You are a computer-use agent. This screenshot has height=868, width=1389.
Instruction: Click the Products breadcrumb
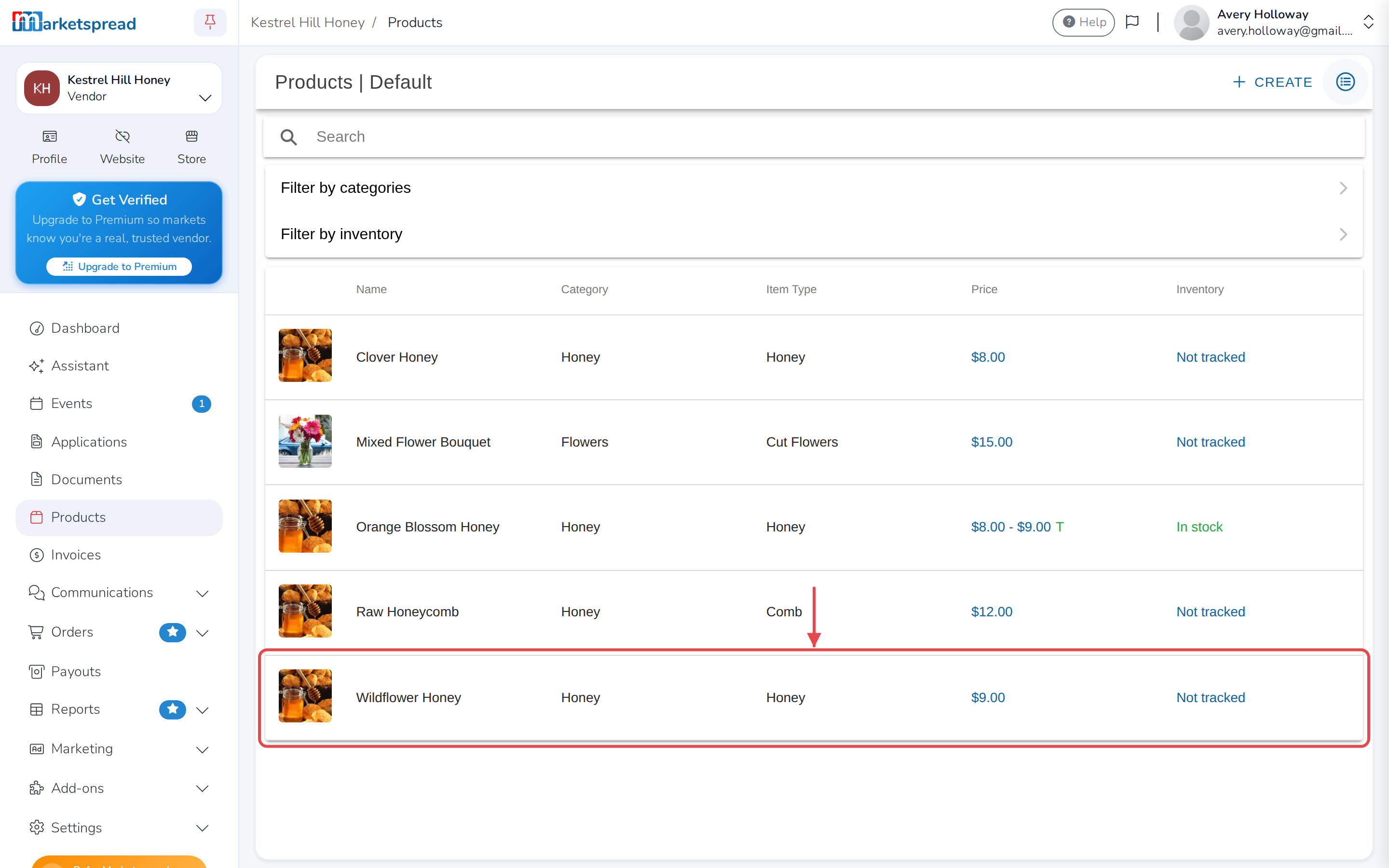pyautogui.click(x=415, y=22)
